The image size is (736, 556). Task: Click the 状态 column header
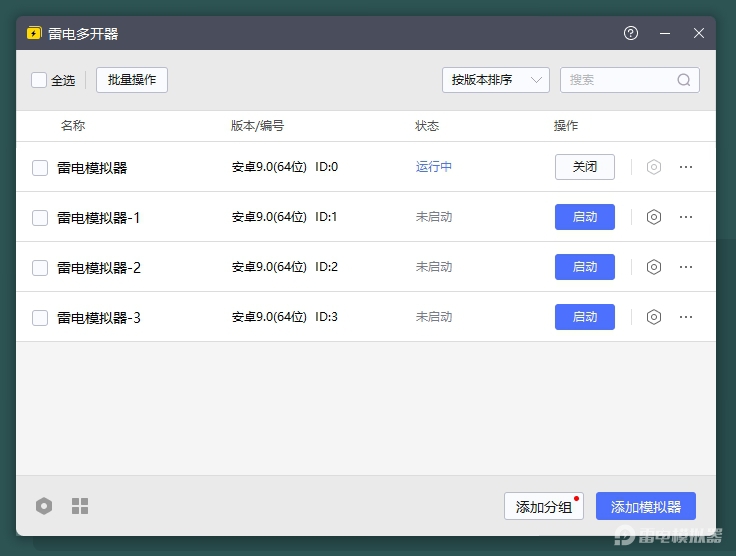point(427,126)
